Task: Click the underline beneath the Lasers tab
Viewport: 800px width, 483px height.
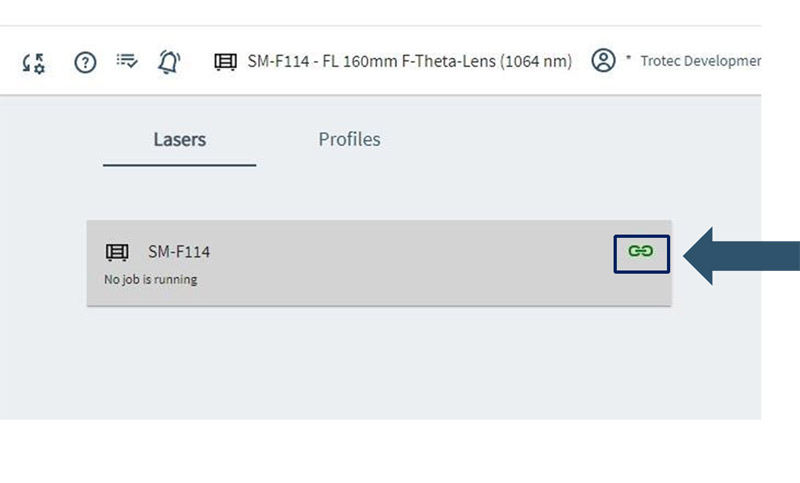Action: point(179,164)
